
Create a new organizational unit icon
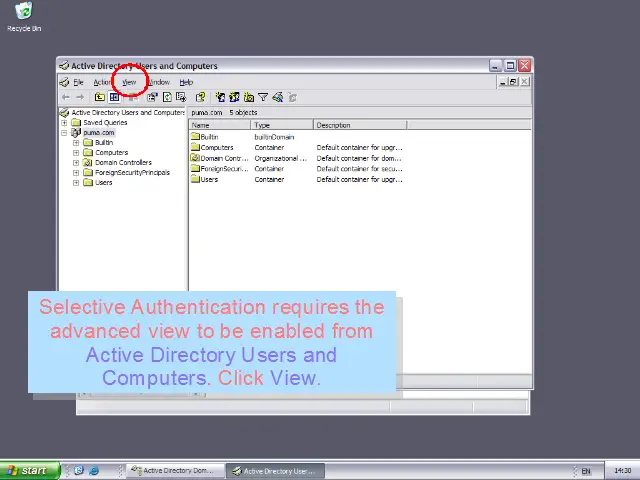pyautogui.click(x=249, y=97)
